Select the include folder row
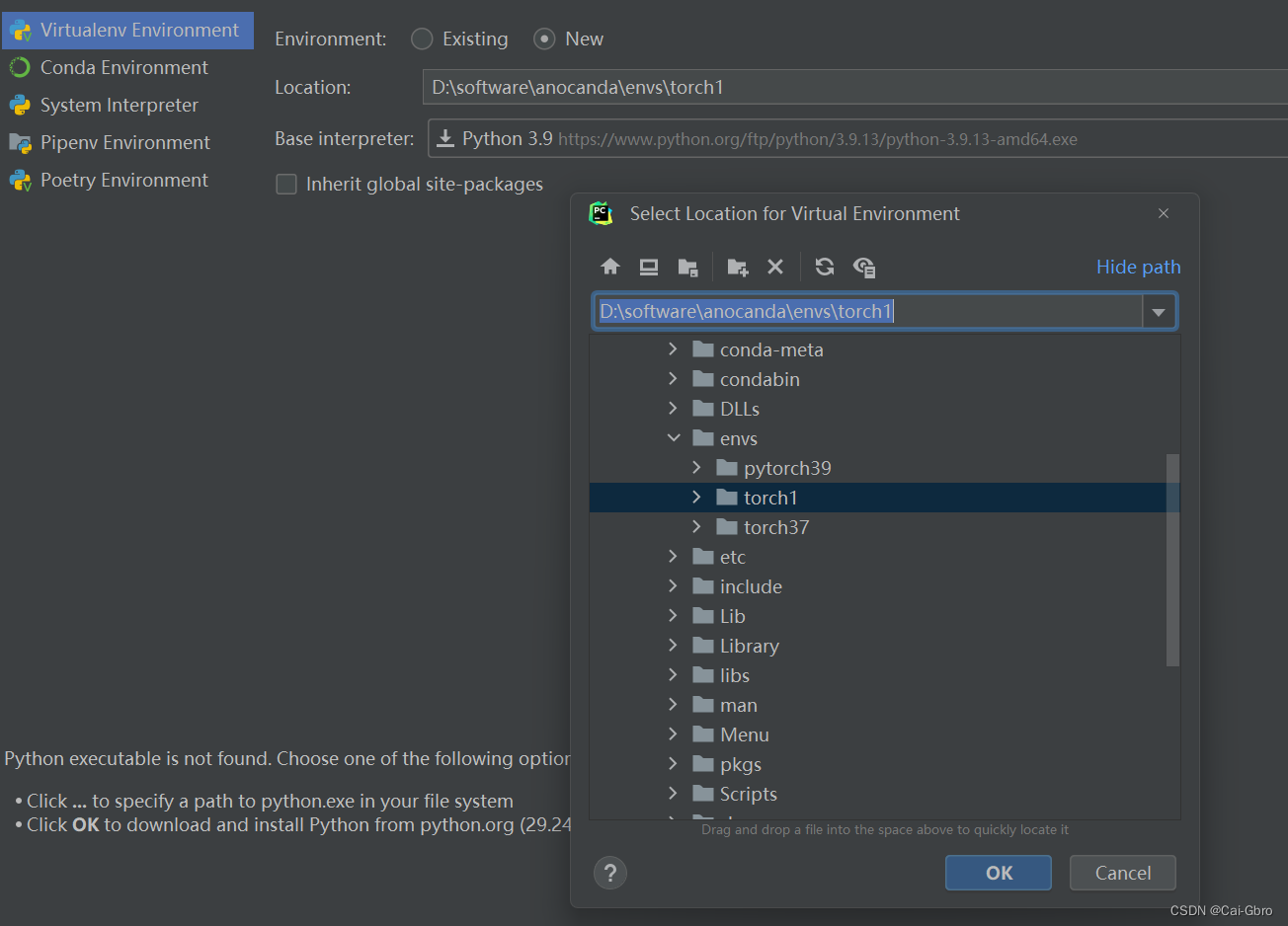This screenshot has width=1288, height=926. coord(878,586)
